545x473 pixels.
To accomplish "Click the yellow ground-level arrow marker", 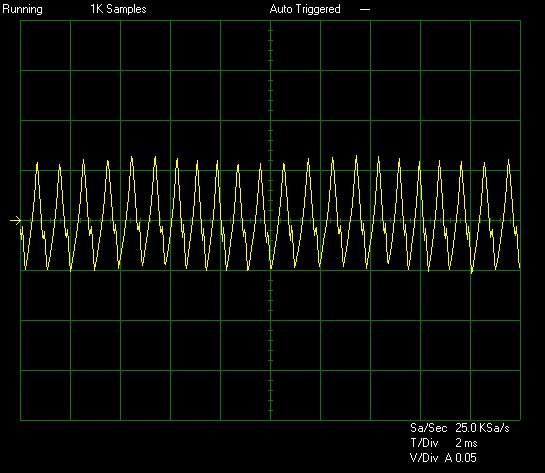I will point(16,220).
